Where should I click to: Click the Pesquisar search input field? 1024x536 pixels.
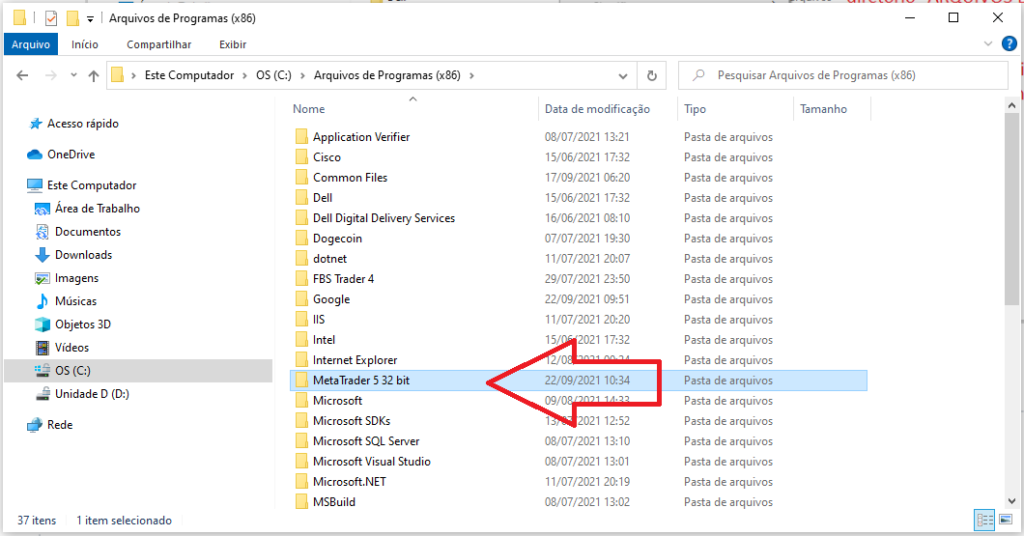850,75
